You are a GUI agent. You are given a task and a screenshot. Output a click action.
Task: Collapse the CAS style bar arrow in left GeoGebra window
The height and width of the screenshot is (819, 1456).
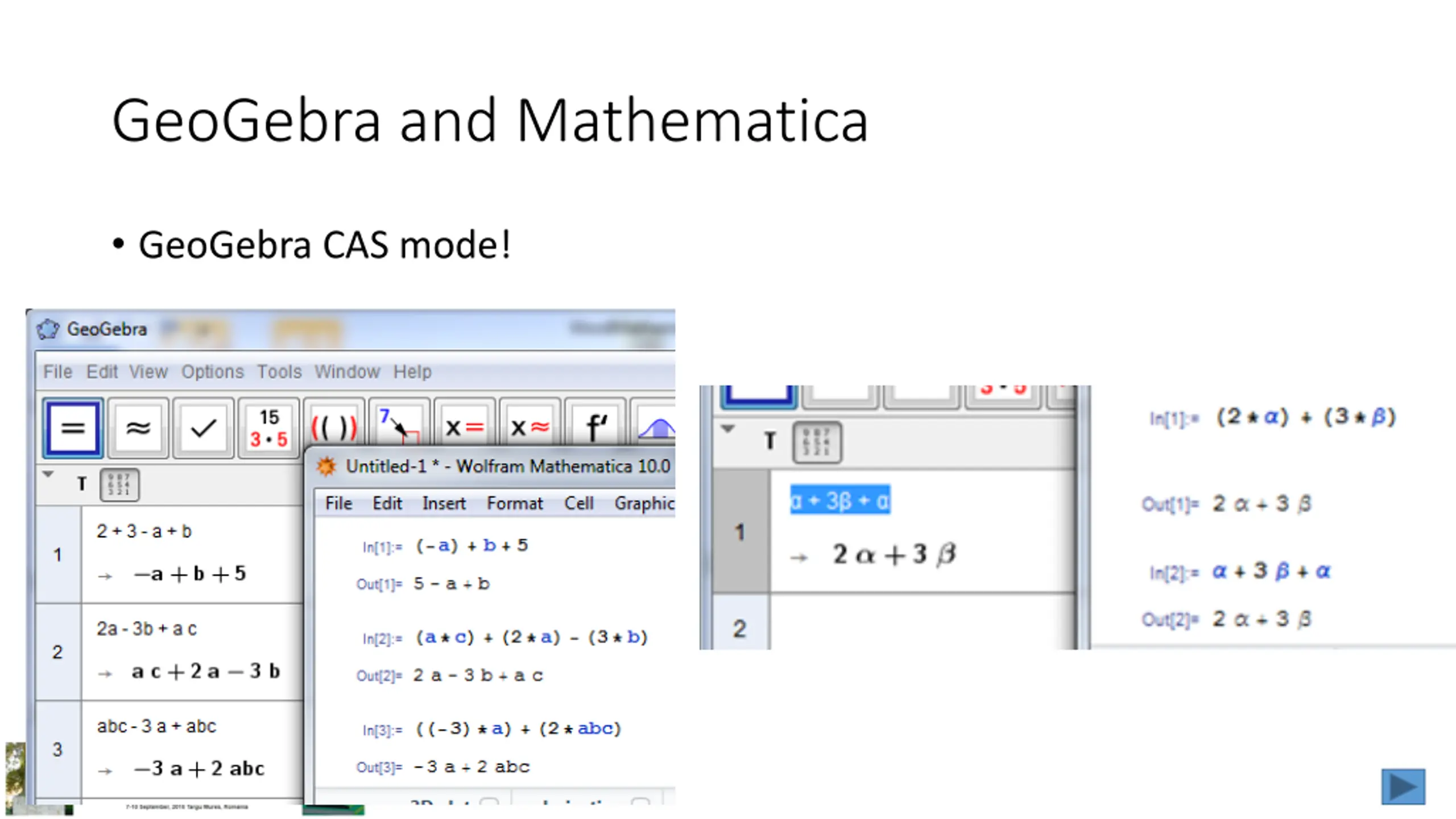[48, 474]
